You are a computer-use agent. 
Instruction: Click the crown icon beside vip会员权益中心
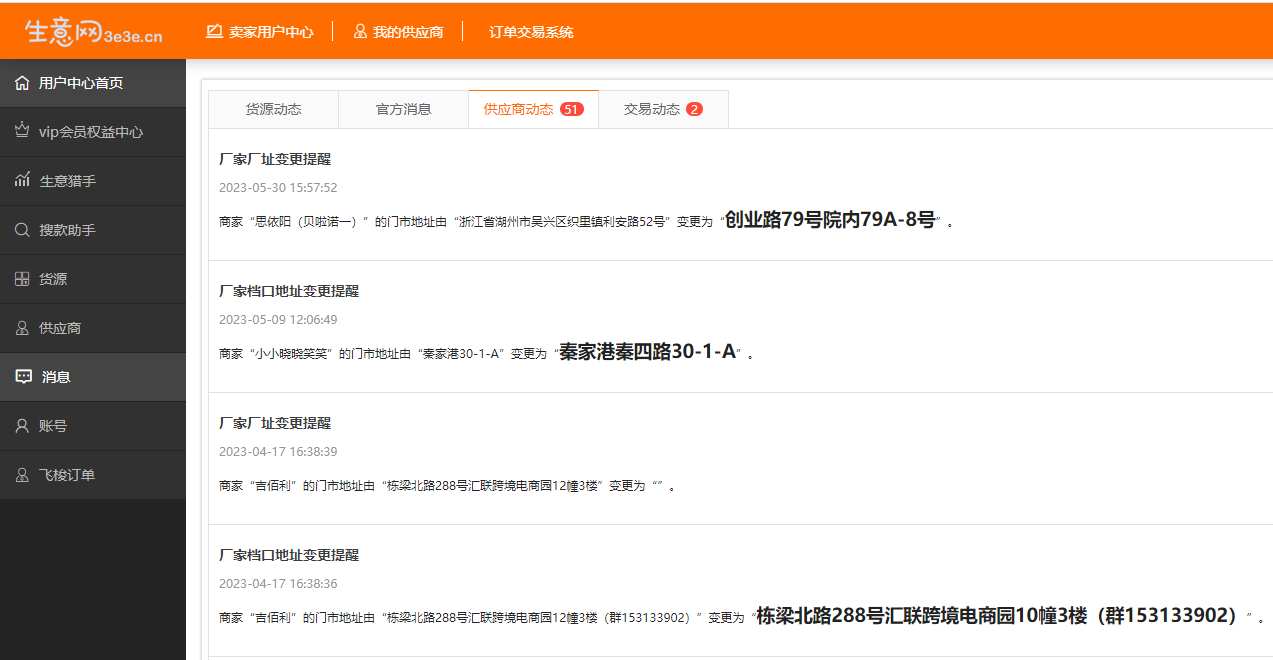point(22,131)
